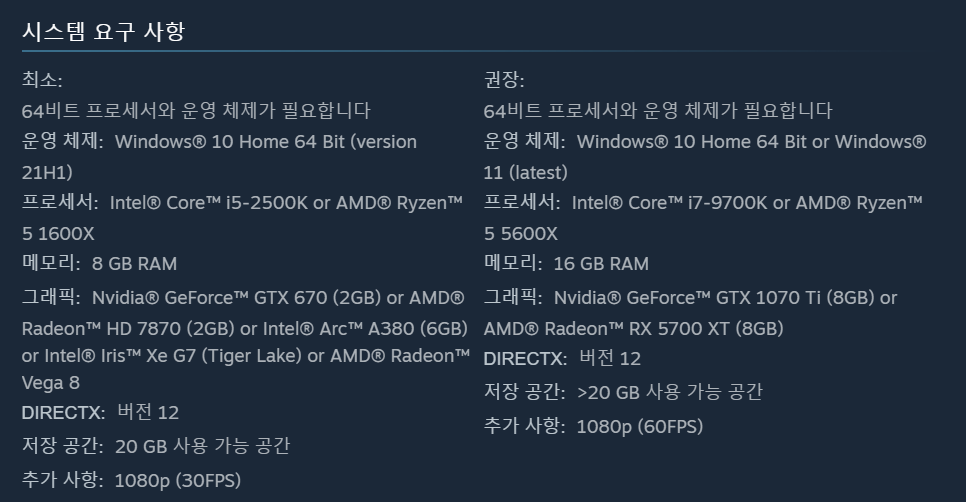Click the '8 GB RAM' memory value
Viewport: 966px width, 502px height.
pos(134,264)
